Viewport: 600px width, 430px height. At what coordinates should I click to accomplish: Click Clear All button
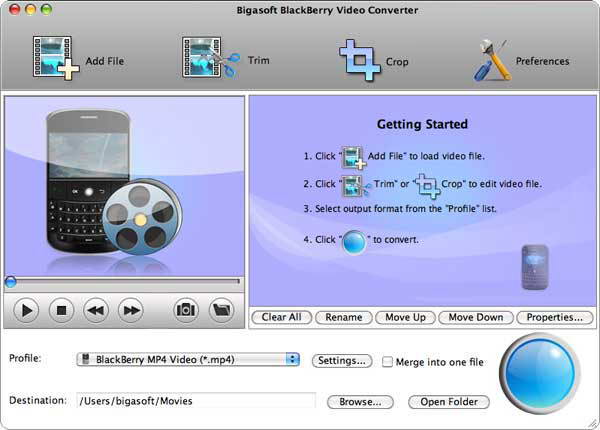pos(282,317)
